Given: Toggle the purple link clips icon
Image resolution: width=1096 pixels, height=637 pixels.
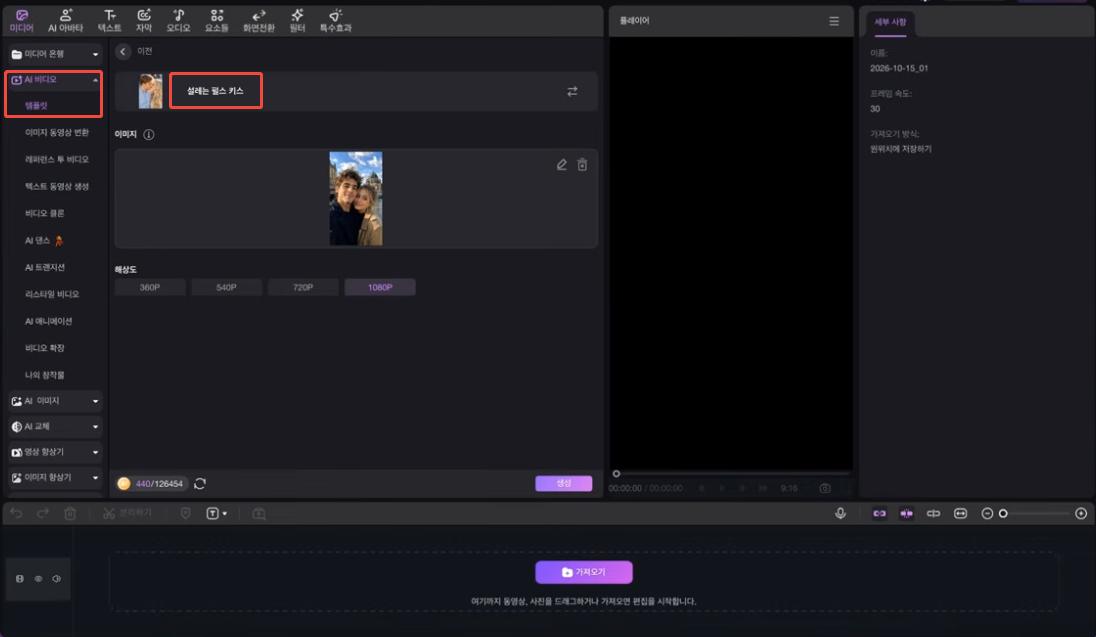Looking at the screenshot, I should pos(879,513).
